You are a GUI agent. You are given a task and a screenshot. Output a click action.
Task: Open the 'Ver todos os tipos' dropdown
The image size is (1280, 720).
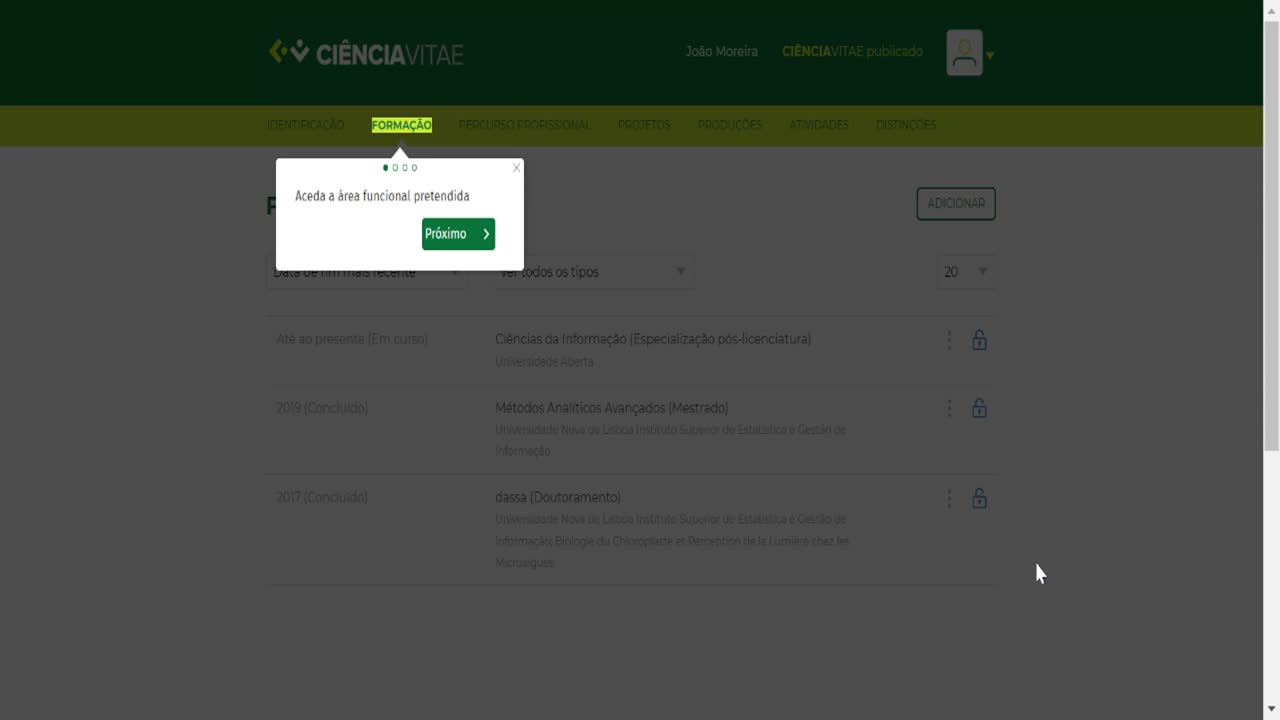pos(594,272)
